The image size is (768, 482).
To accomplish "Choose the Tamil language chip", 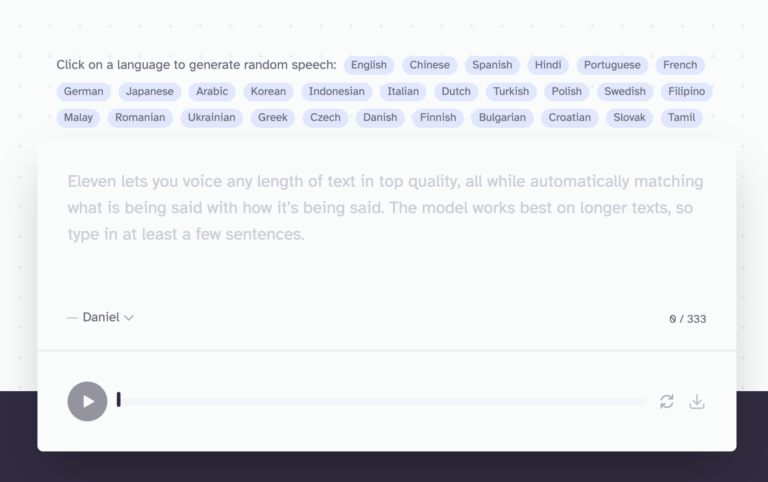I will (681, 117).
